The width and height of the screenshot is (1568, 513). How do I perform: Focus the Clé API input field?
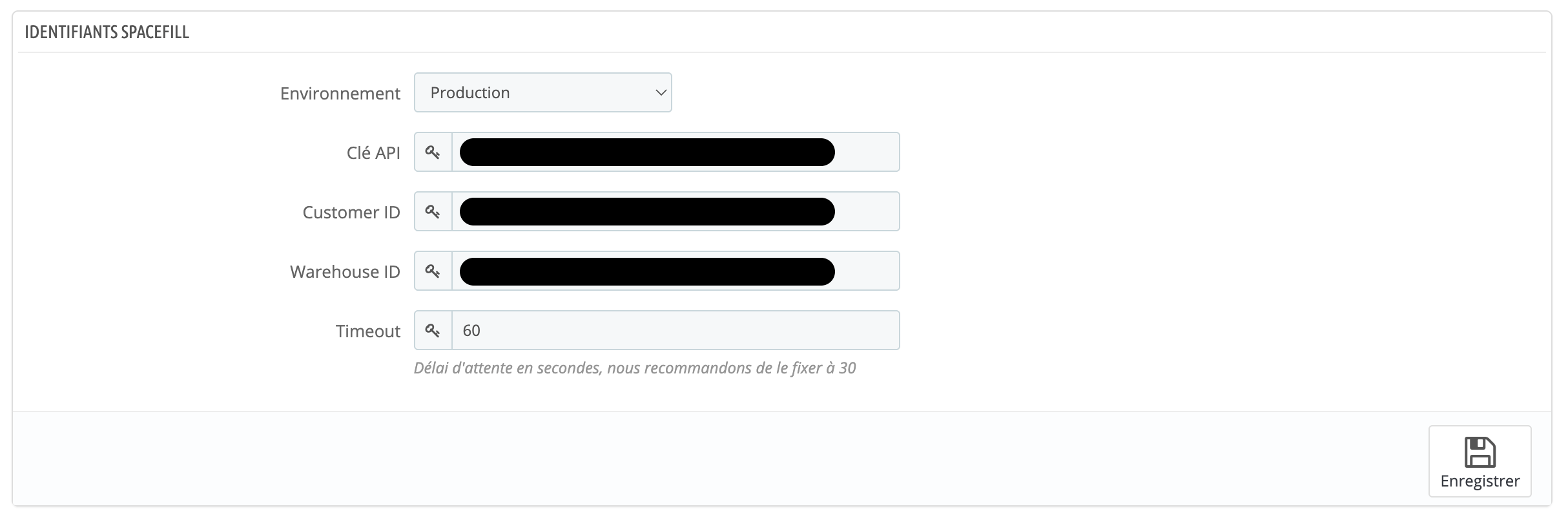[x=865, y=152]
